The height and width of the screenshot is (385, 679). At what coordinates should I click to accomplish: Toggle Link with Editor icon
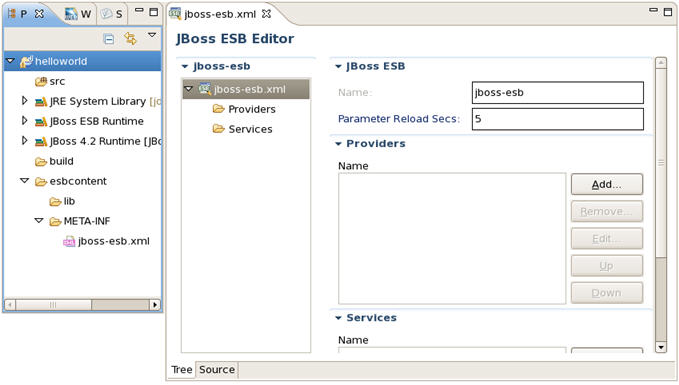130,39
